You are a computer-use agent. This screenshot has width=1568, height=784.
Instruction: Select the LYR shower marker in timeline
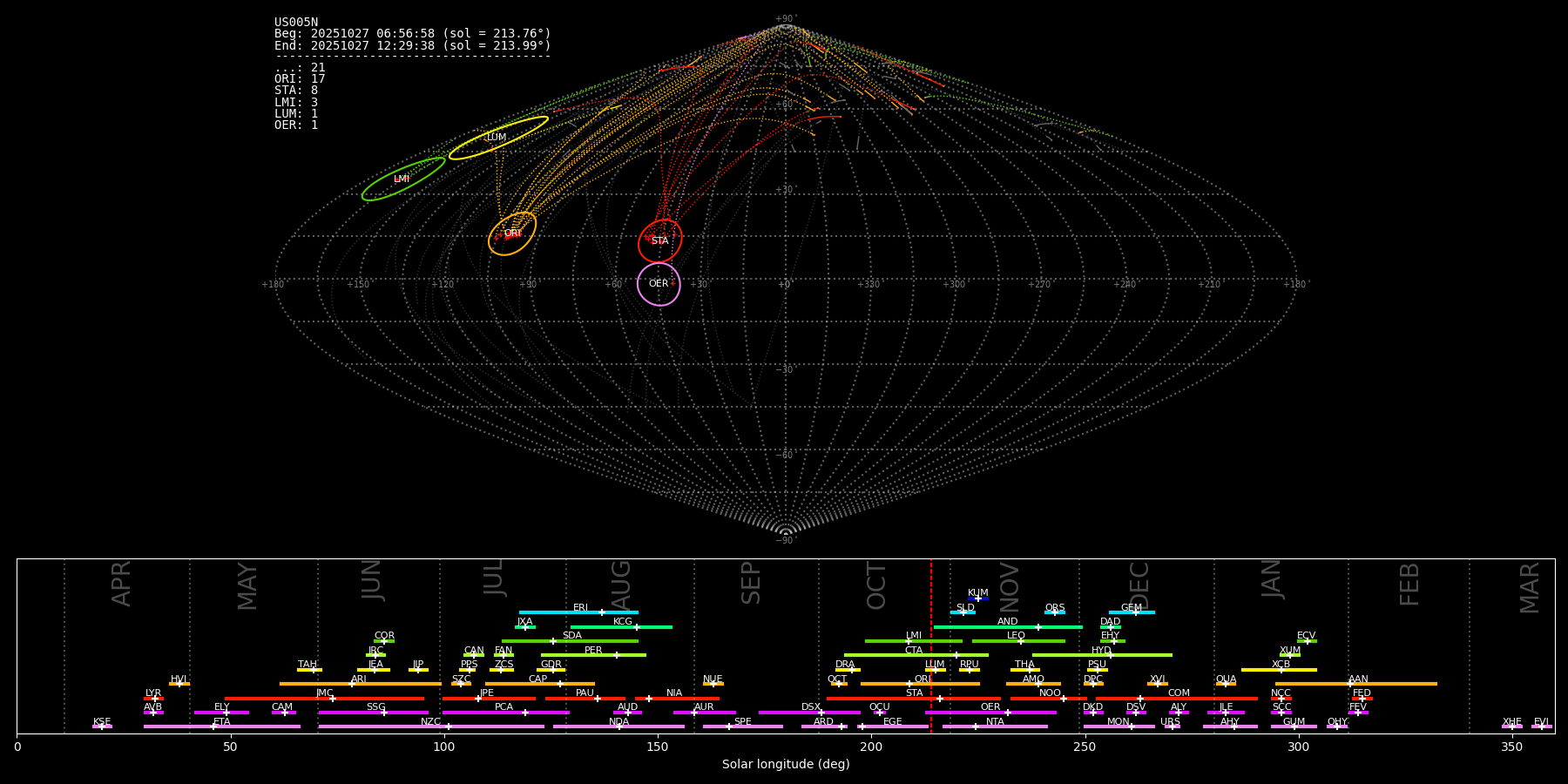pos(153,698)
